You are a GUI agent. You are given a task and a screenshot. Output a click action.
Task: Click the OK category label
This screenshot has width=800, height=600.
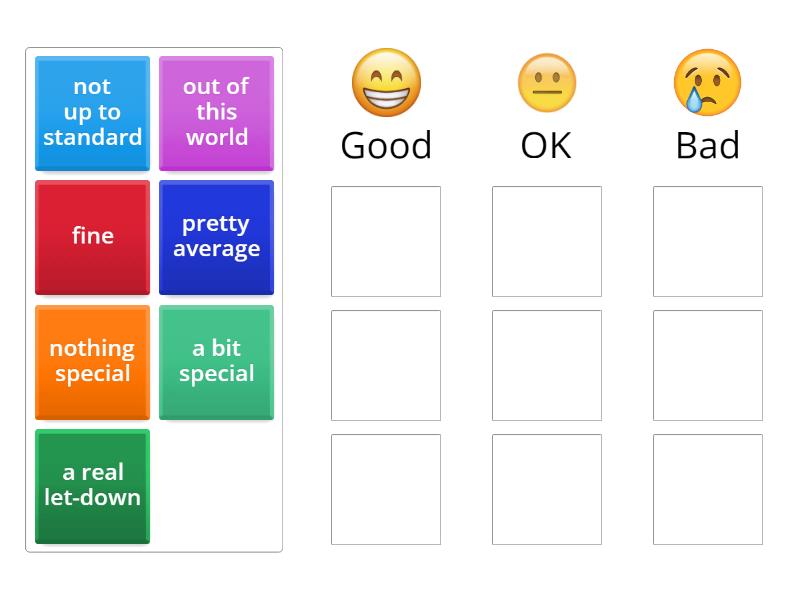click(546, 146)
